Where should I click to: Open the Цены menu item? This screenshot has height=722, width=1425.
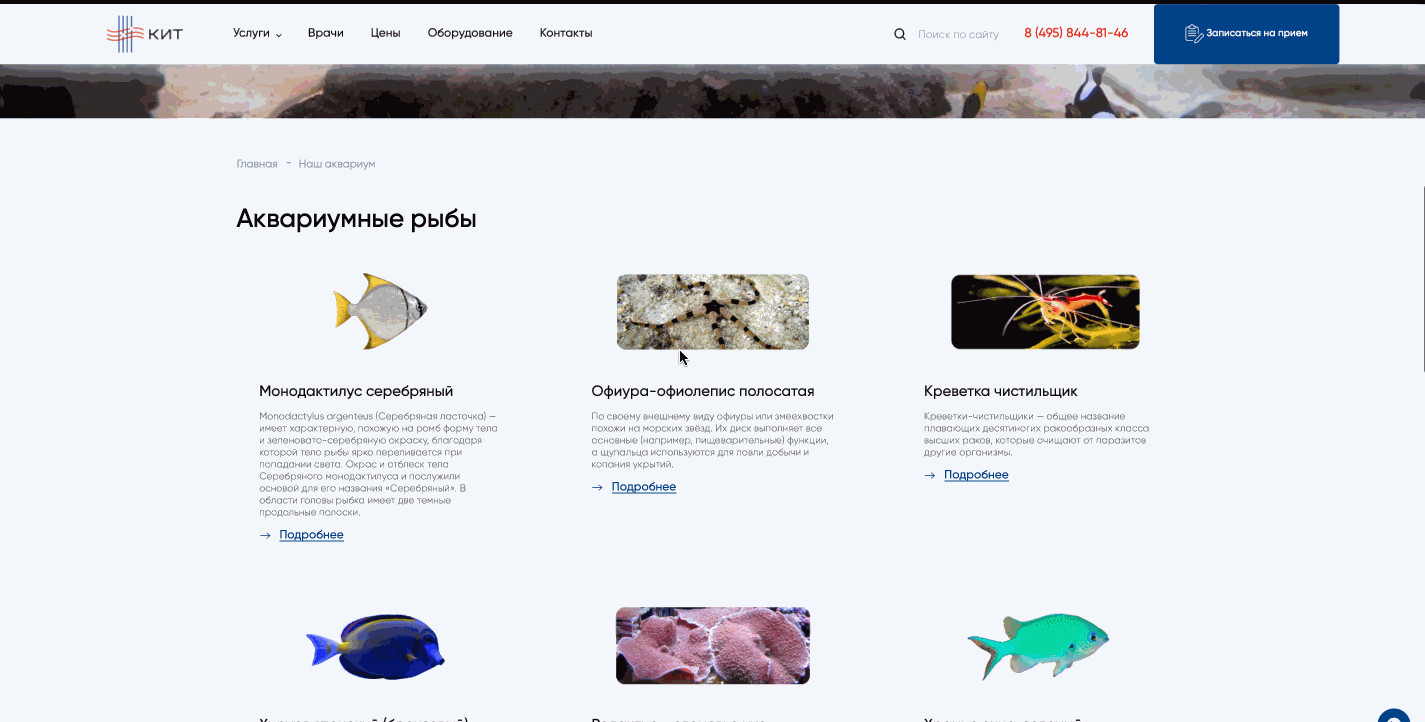[x=385, y=33]
